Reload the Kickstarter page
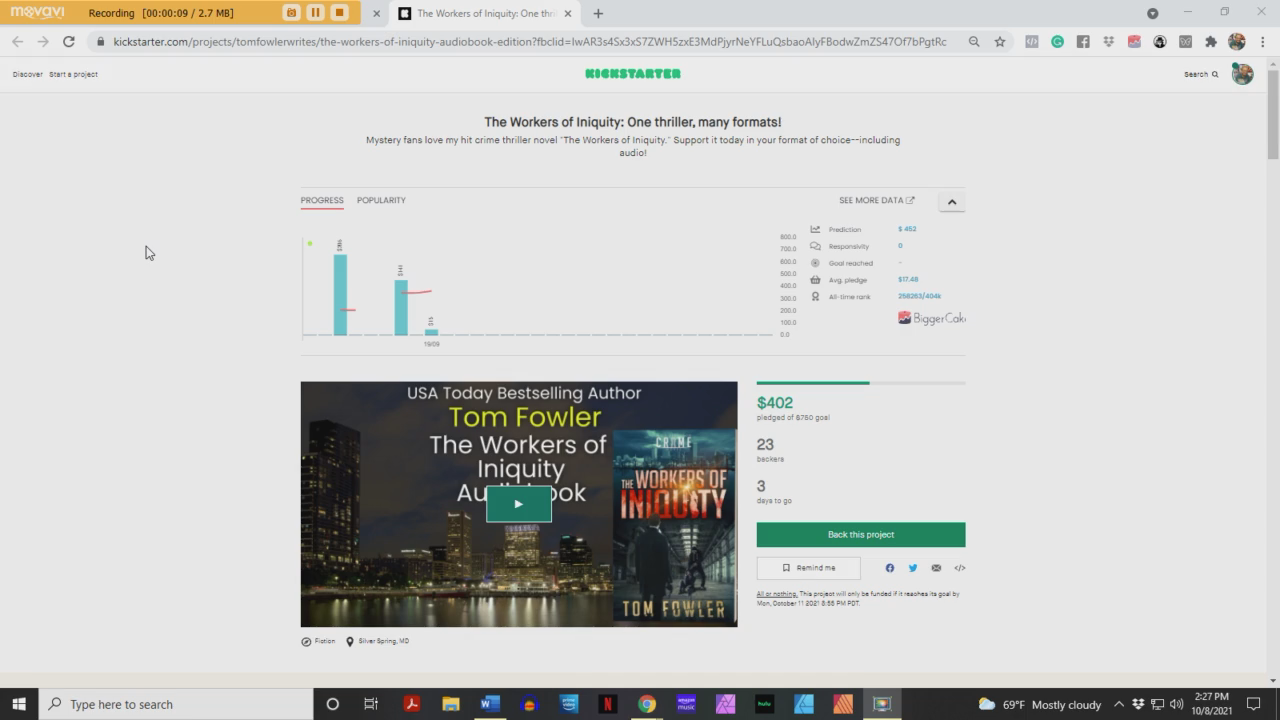 pos(68,41)
